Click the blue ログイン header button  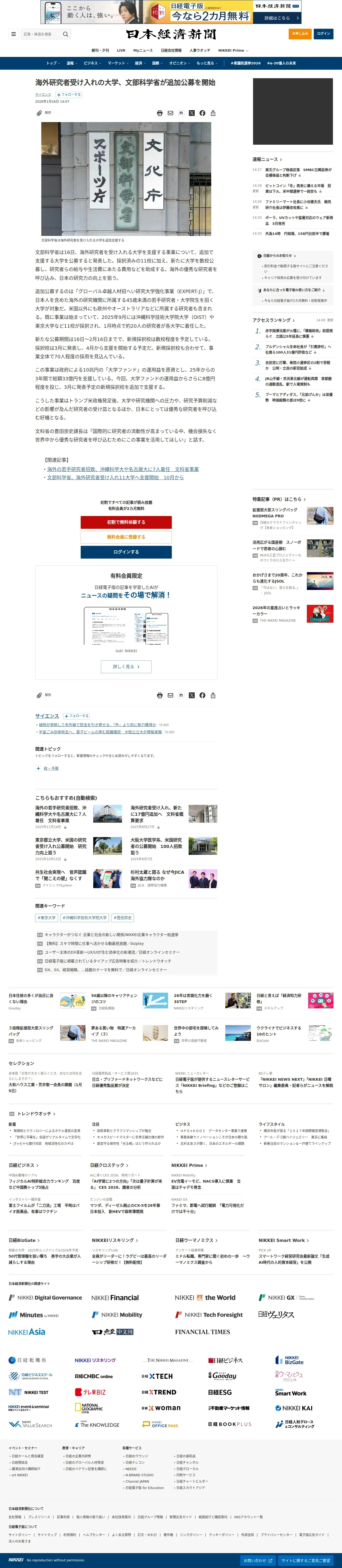point(324,34)
